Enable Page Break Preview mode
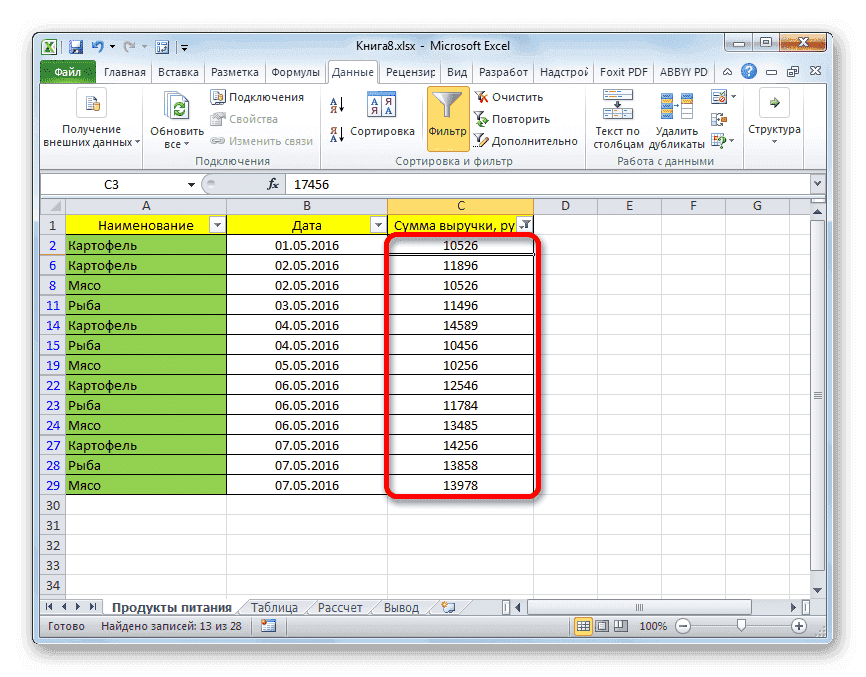Screen dimensions: 866x677 pos(620,625)
